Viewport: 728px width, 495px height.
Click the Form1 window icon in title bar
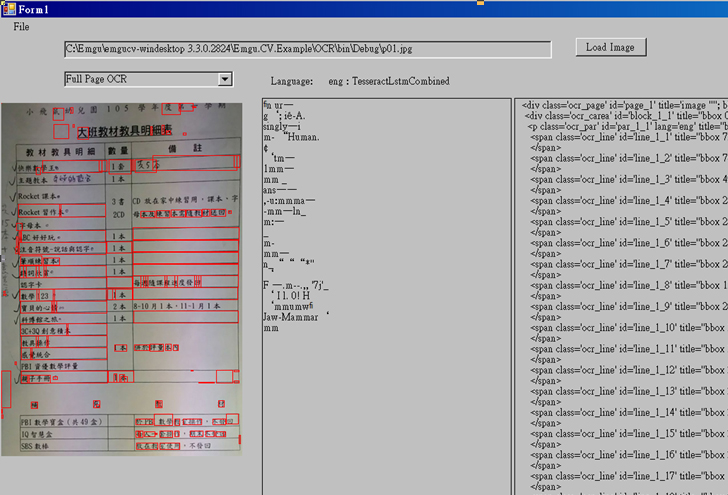click(7, 8)
